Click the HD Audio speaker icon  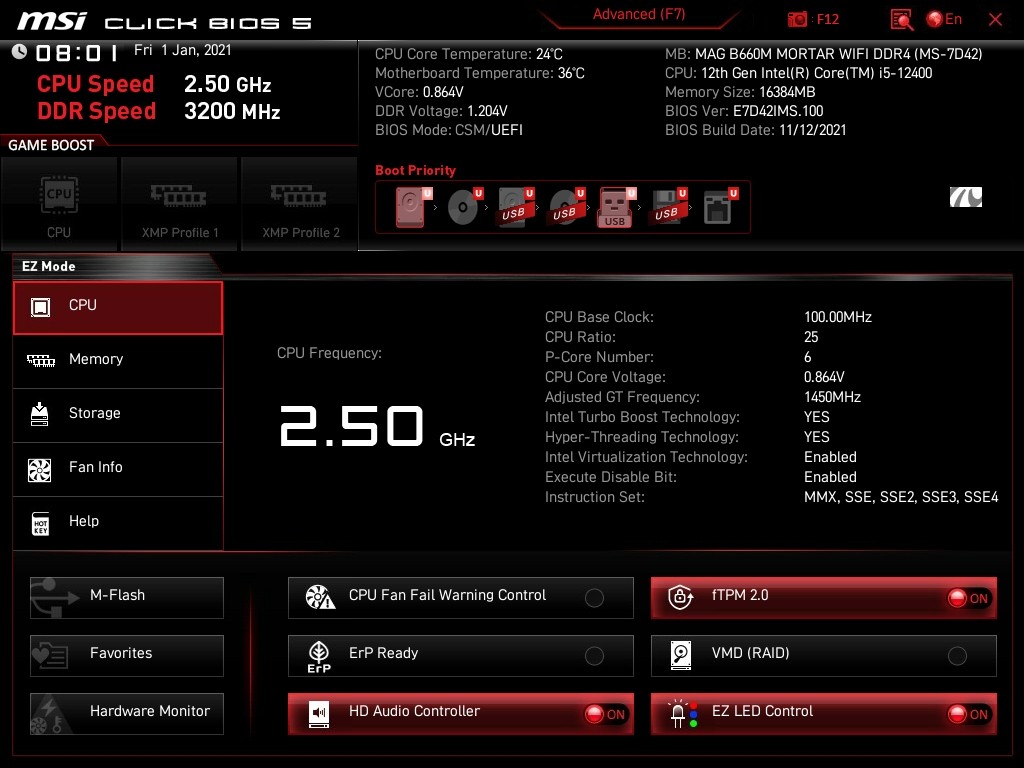pos(319,714)
